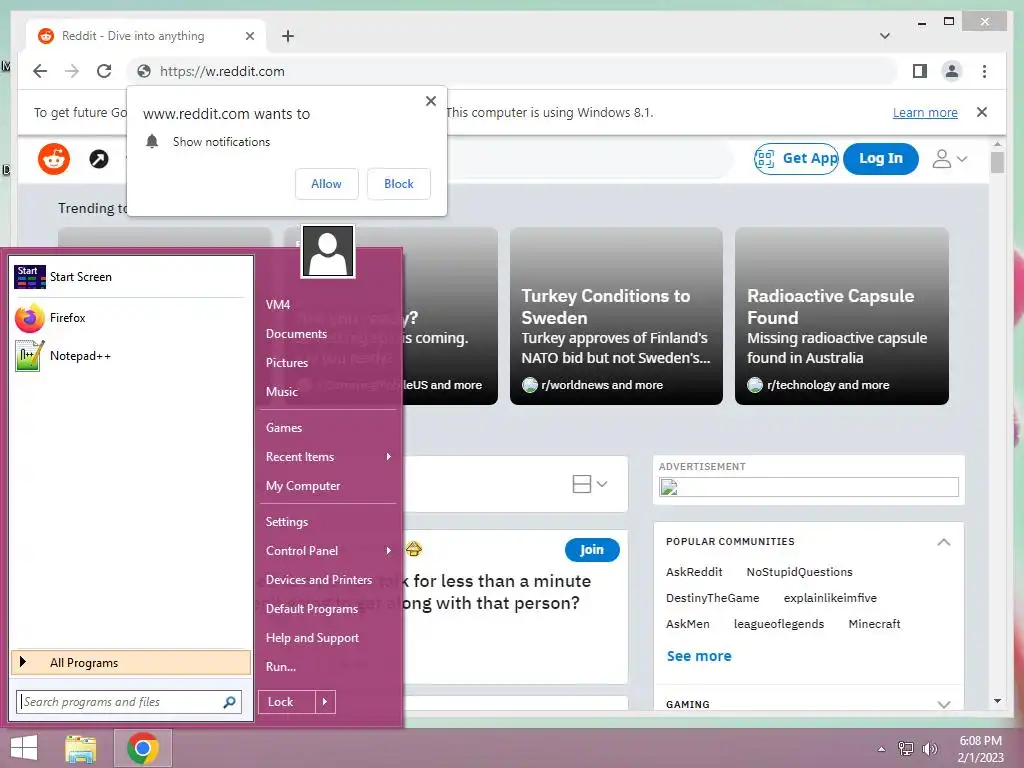The image size is (1024, 768).
Task: Open a new Chrome tab
Action: 287,36
